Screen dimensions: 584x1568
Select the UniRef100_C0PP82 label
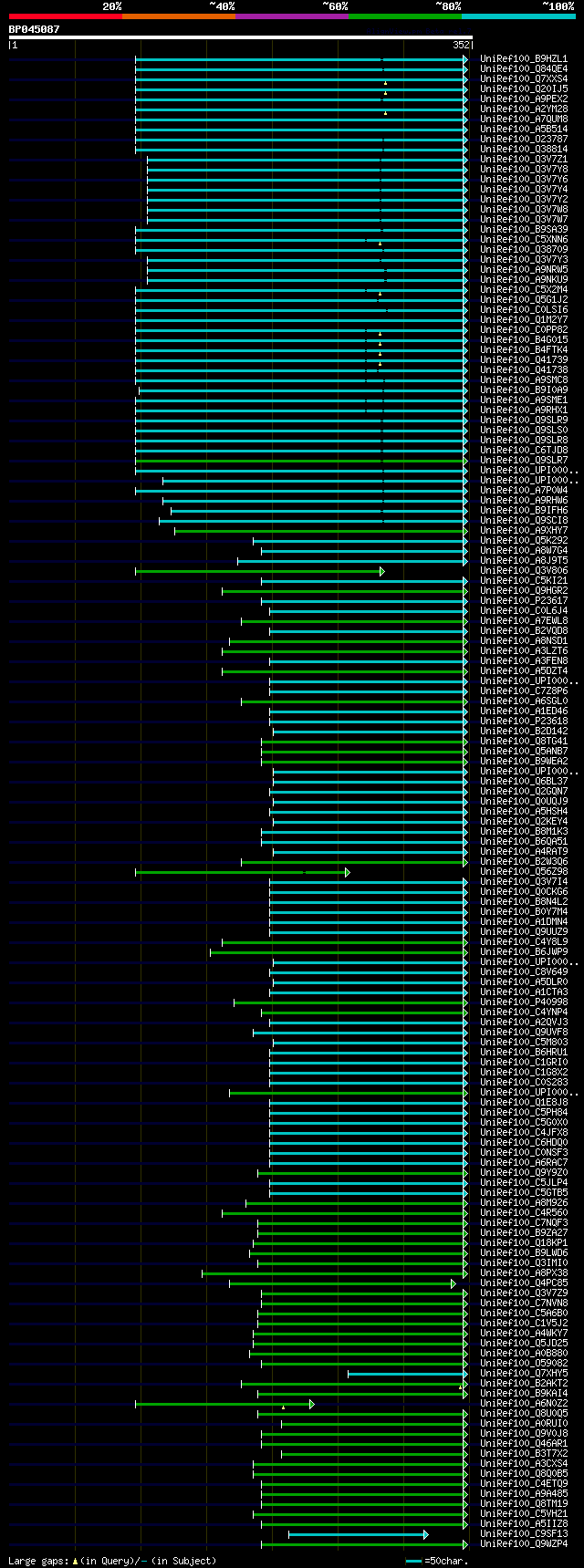pos(524,330)
